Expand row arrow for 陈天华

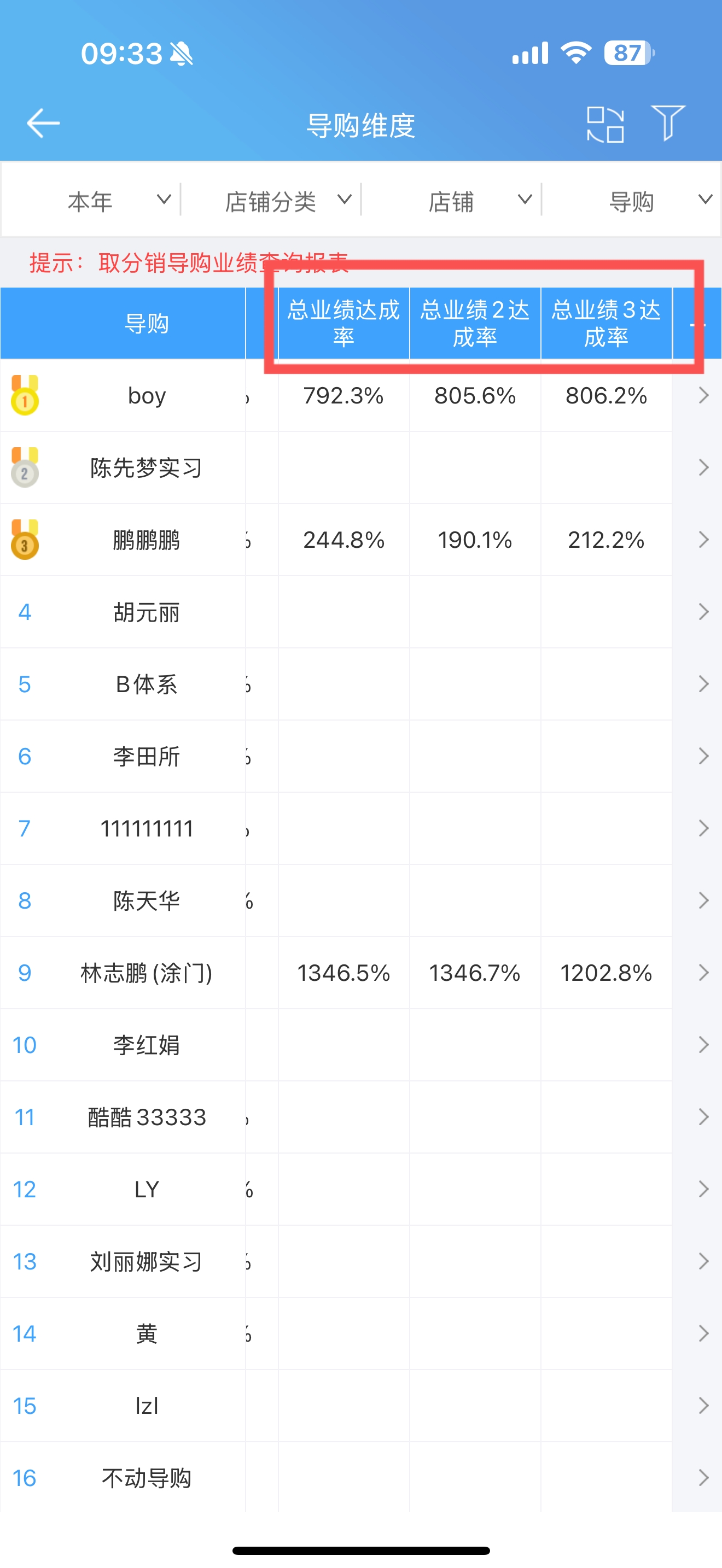[x=703, y=901]
